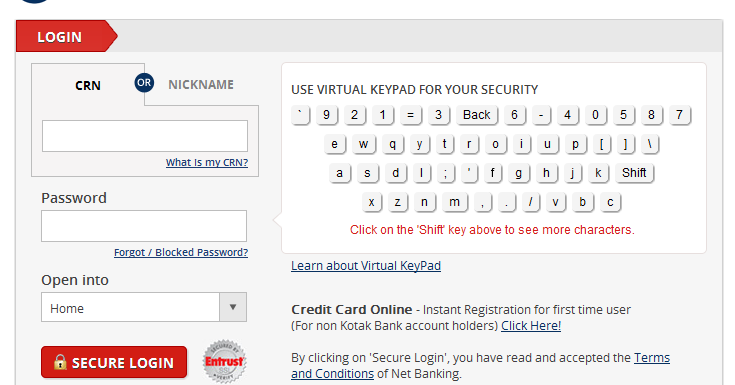This screenshot has width=735, height=385.
Task: Tap the semicolon key on virtual keypad
Action: click(x=445, y=173)
